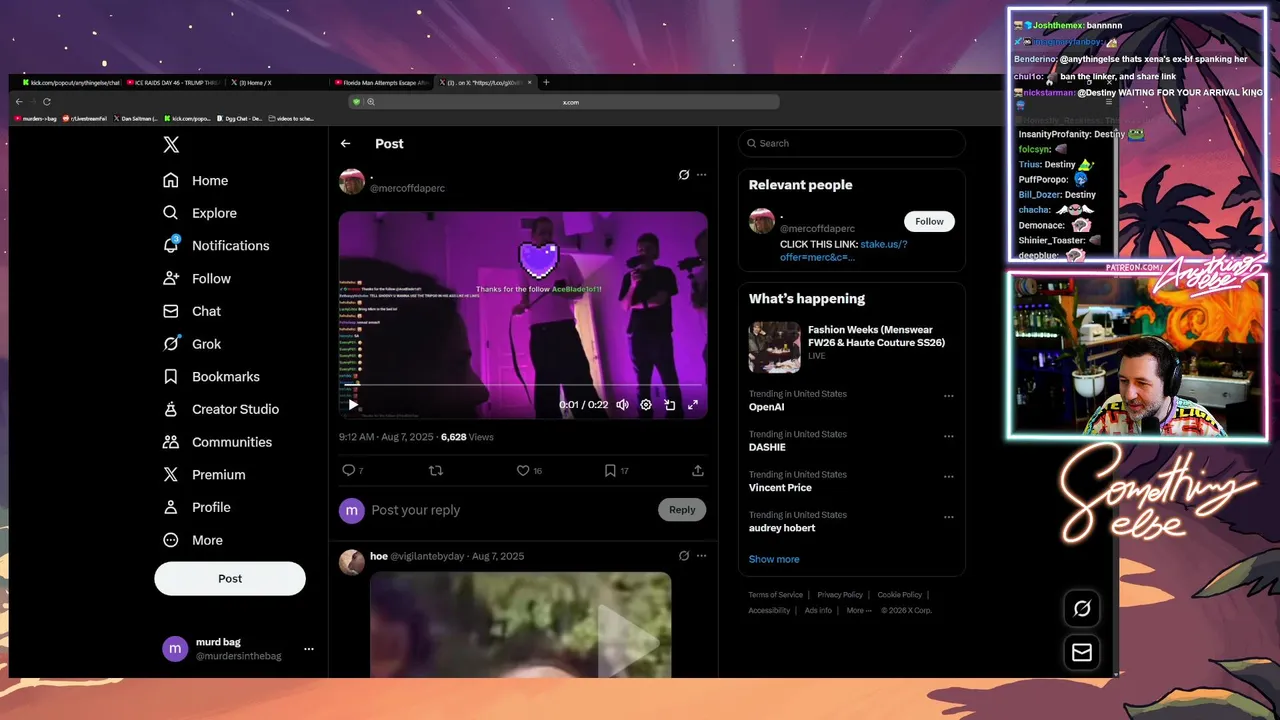
Task: Open Terms of Service link
Action: (776, 595)
